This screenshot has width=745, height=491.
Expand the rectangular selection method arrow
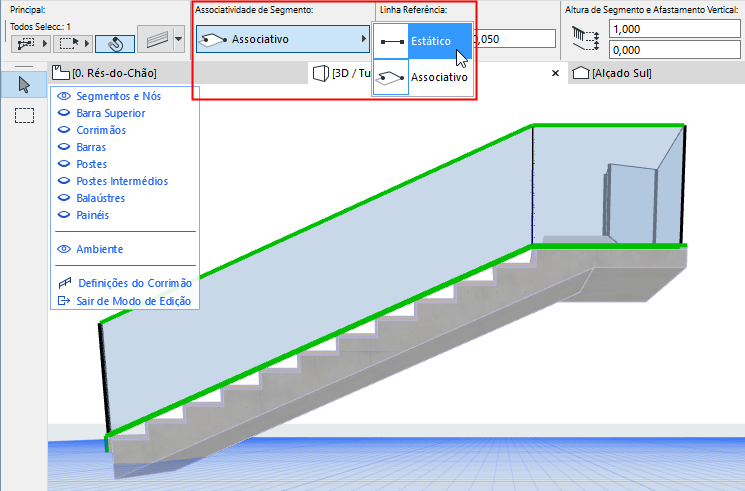point(87,44)
